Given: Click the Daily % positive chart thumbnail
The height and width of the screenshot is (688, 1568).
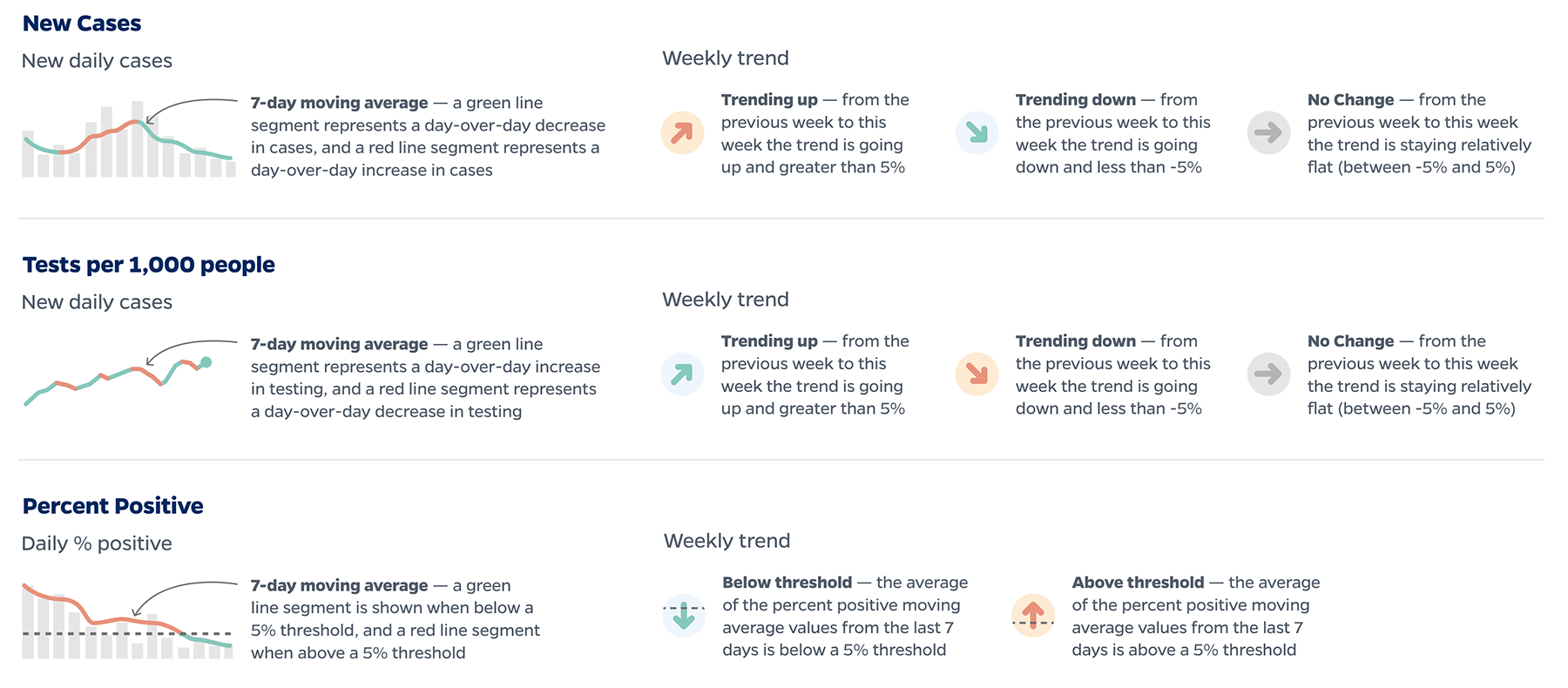Looking at the screenshot, I should click(127, 621).
